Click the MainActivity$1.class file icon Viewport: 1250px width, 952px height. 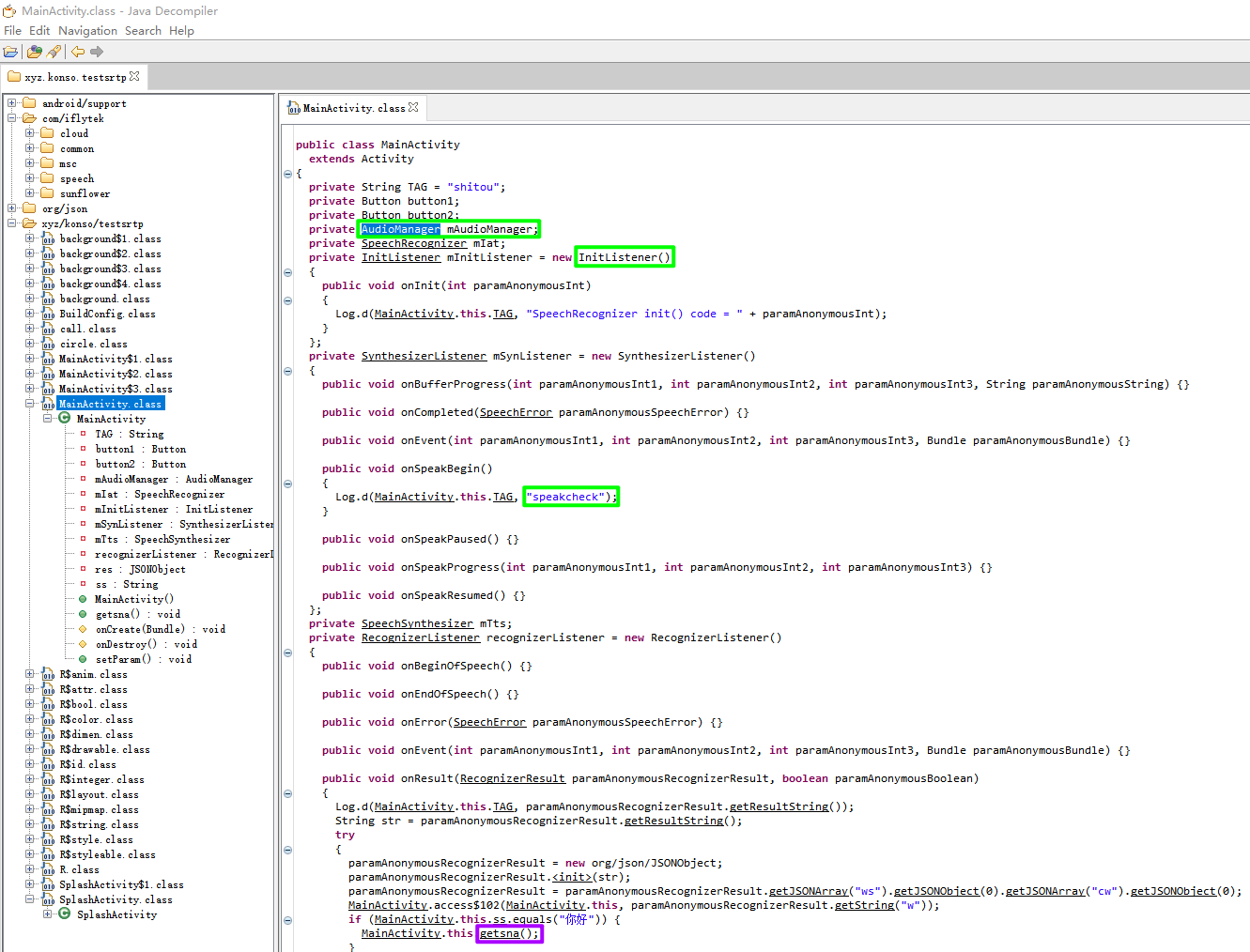click(x=47, y=359)
